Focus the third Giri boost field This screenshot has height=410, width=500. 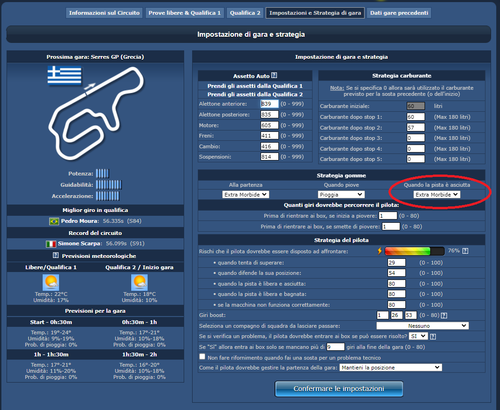tap(411, 315)
